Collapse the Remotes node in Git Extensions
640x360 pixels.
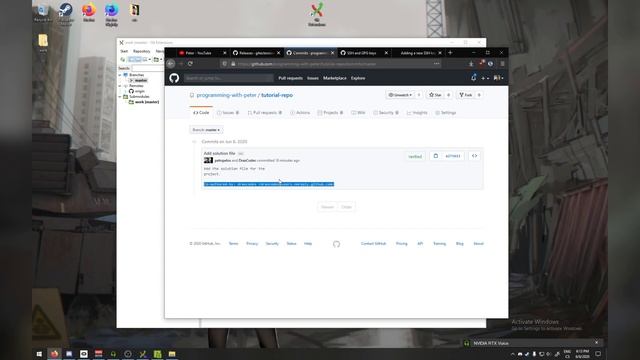(x=120, y=86)
